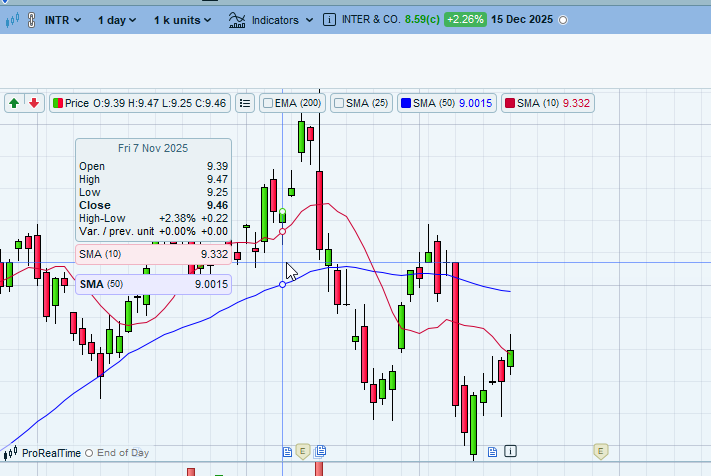Image resolution: width=711 pixels, height=476 pixels.
Task: Expand the INTR ticker dropdown
Action: tap(63, 20)
